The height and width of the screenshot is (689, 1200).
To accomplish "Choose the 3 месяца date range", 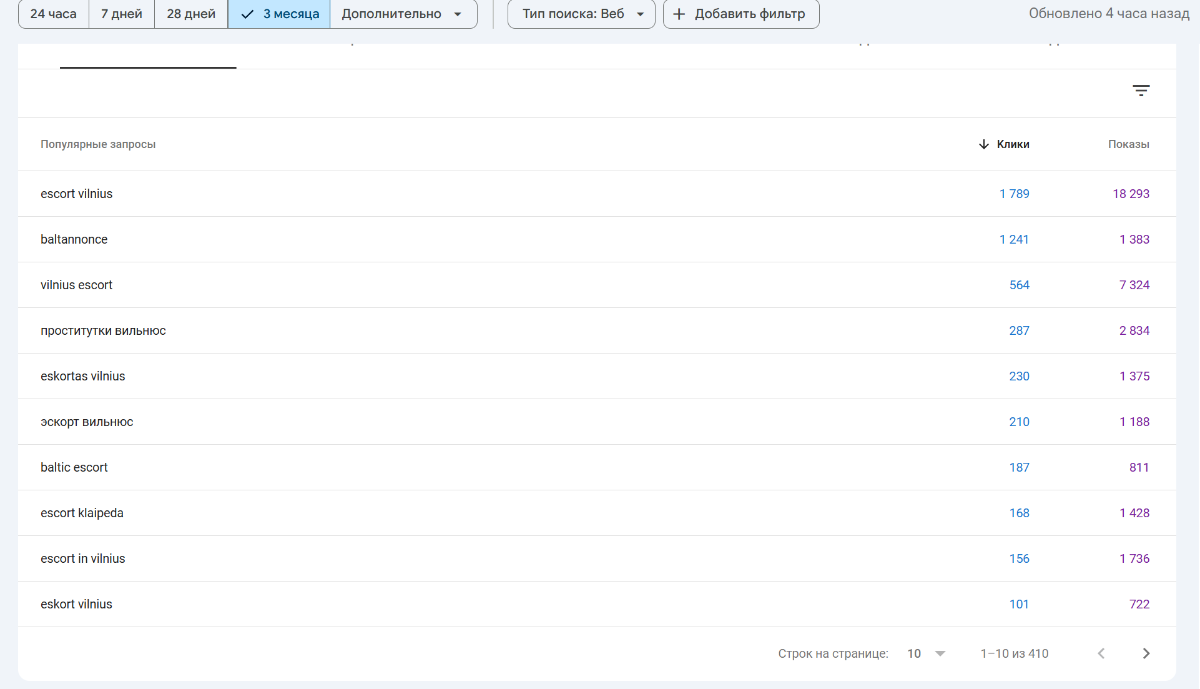I will coord(280,14).
